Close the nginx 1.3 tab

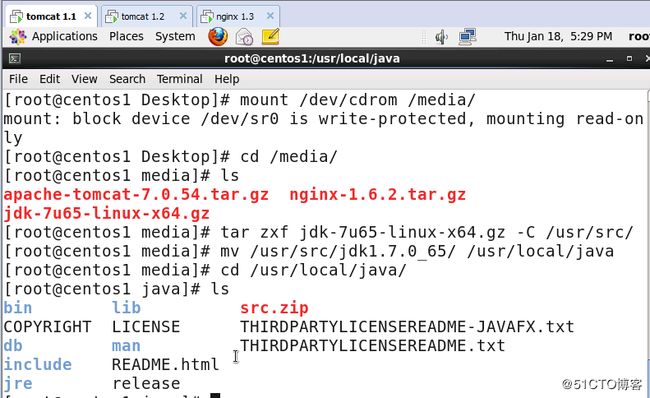pyautogui.click(x=270, y=16)
